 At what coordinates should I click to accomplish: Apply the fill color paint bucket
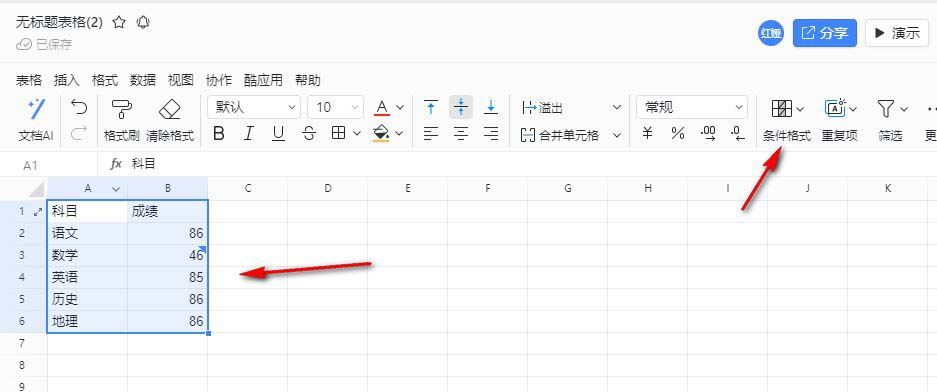tap(381, 133)
